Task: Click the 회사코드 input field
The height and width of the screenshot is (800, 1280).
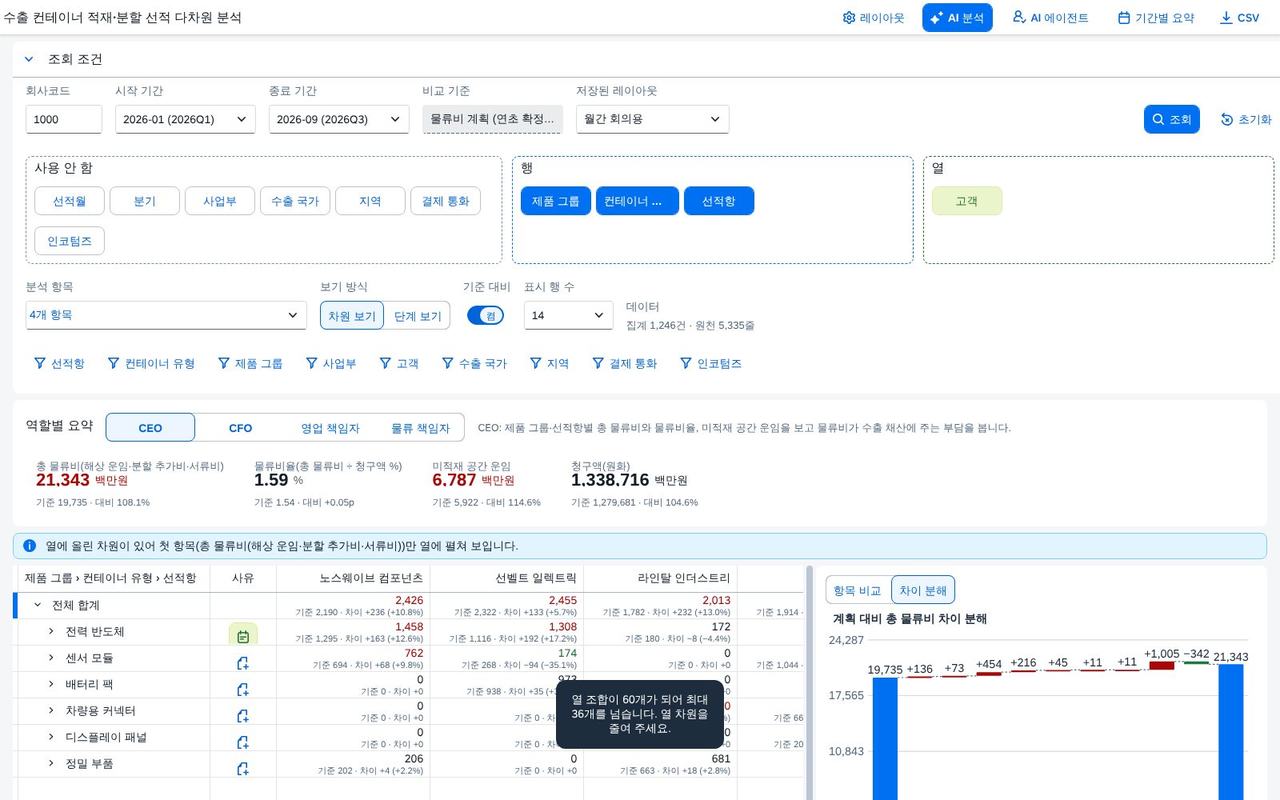Action: 64,119
